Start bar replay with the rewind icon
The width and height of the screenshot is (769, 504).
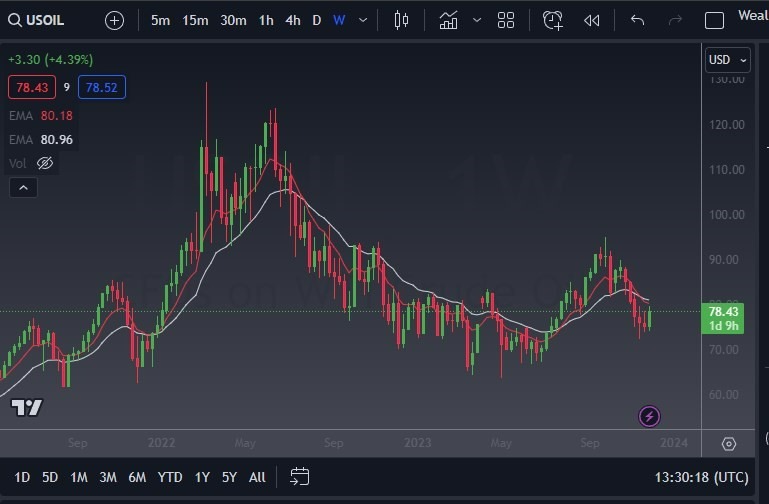pos(591,21)
